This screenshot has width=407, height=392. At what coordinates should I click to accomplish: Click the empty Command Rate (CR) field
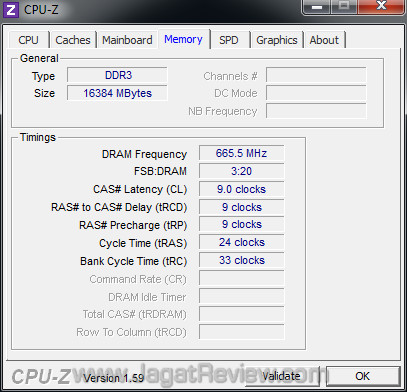coord(241,278)
